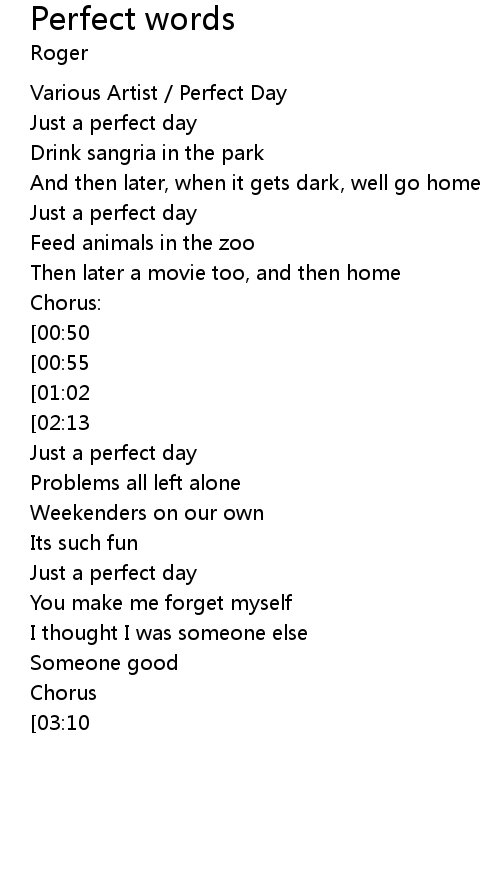
Task: Click the artist name Roger
Action: coord(59,54)
